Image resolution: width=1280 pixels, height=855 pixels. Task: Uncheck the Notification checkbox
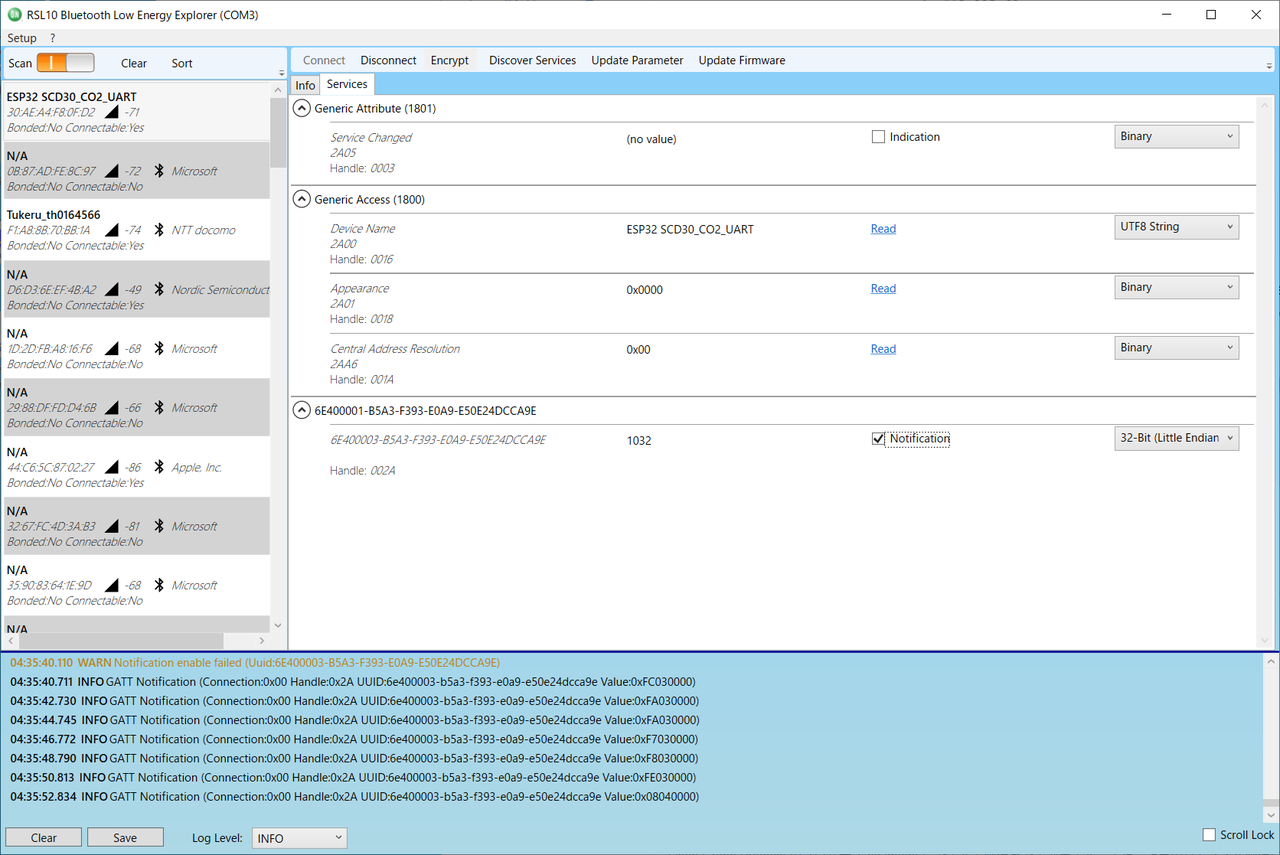click(878, 439)
